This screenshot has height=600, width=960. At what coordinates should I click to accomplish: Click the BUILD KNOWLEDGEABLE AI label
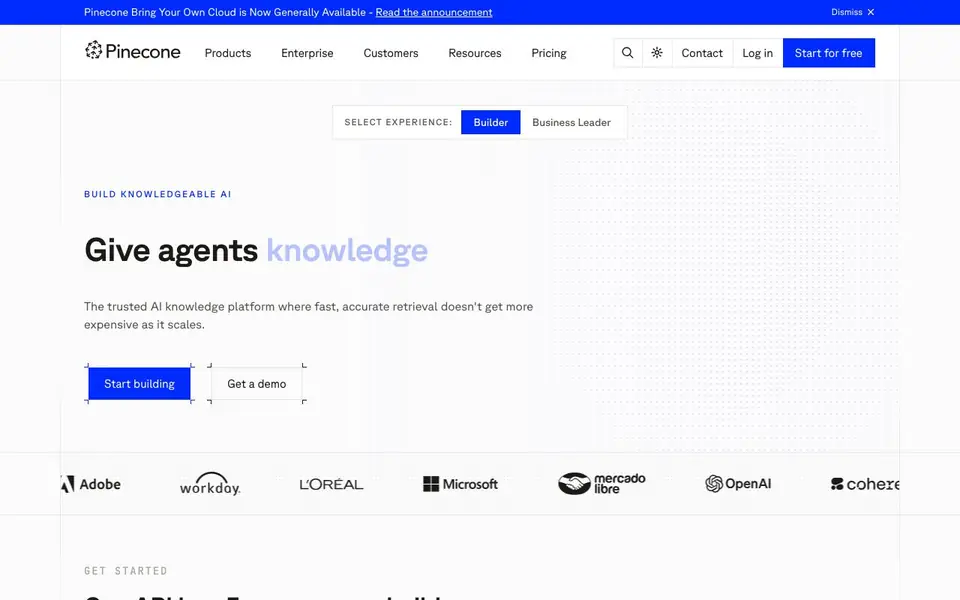(157, 194)
